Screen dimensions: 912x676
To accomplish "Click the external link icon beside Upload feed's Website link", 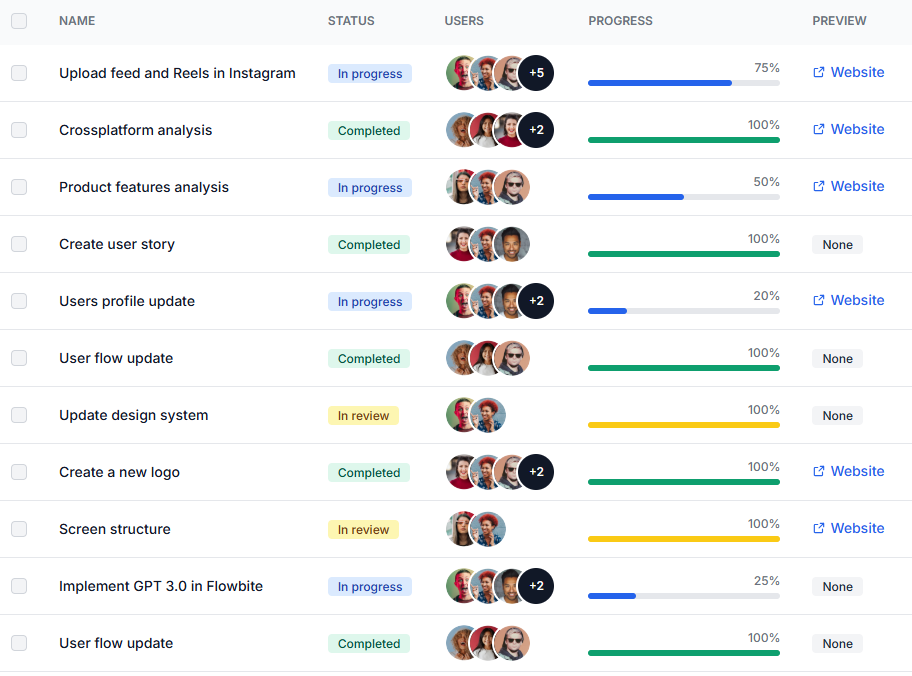I will 819,72.
